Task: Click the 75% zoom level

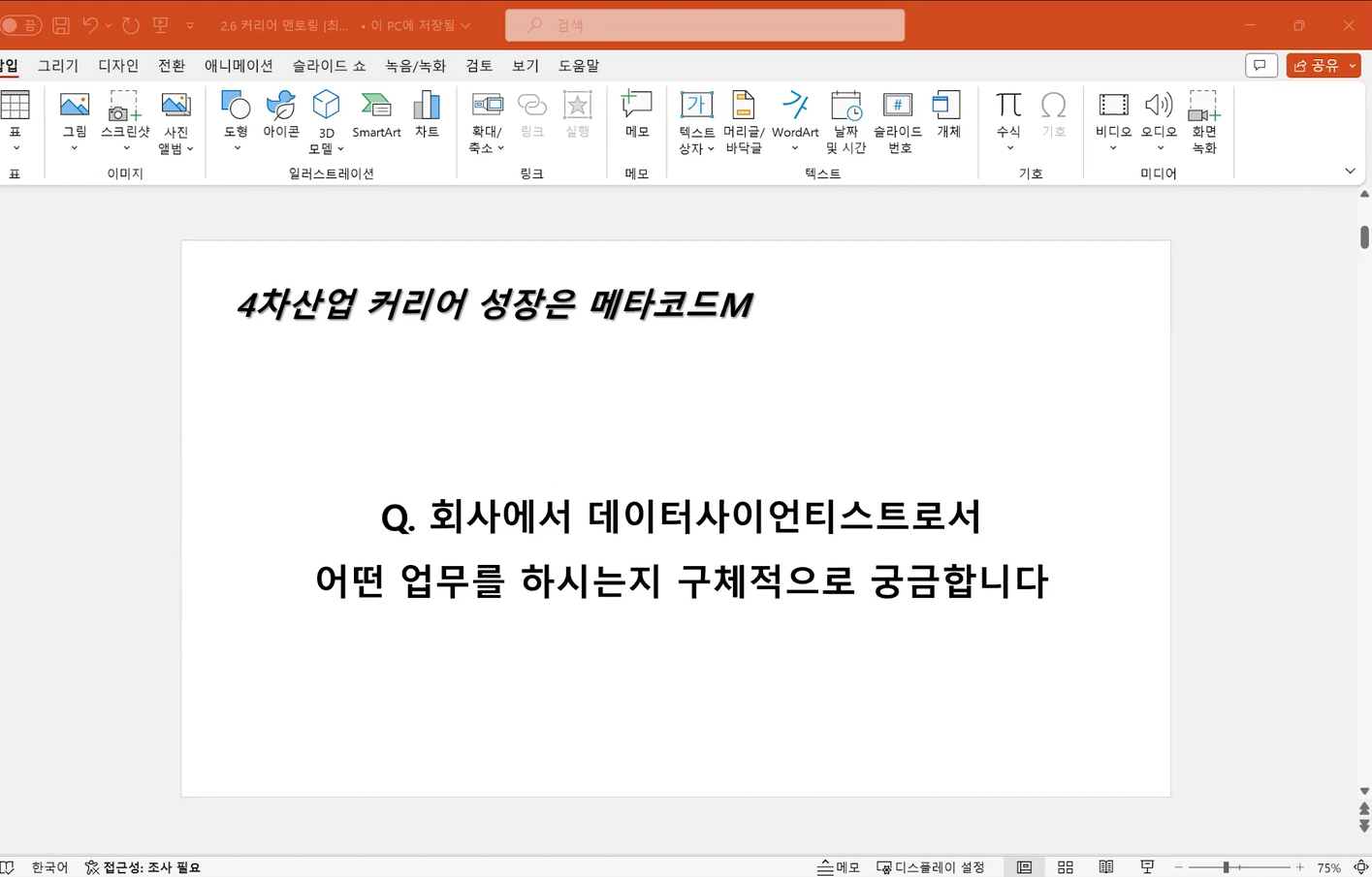Action: coord(1329,867)
